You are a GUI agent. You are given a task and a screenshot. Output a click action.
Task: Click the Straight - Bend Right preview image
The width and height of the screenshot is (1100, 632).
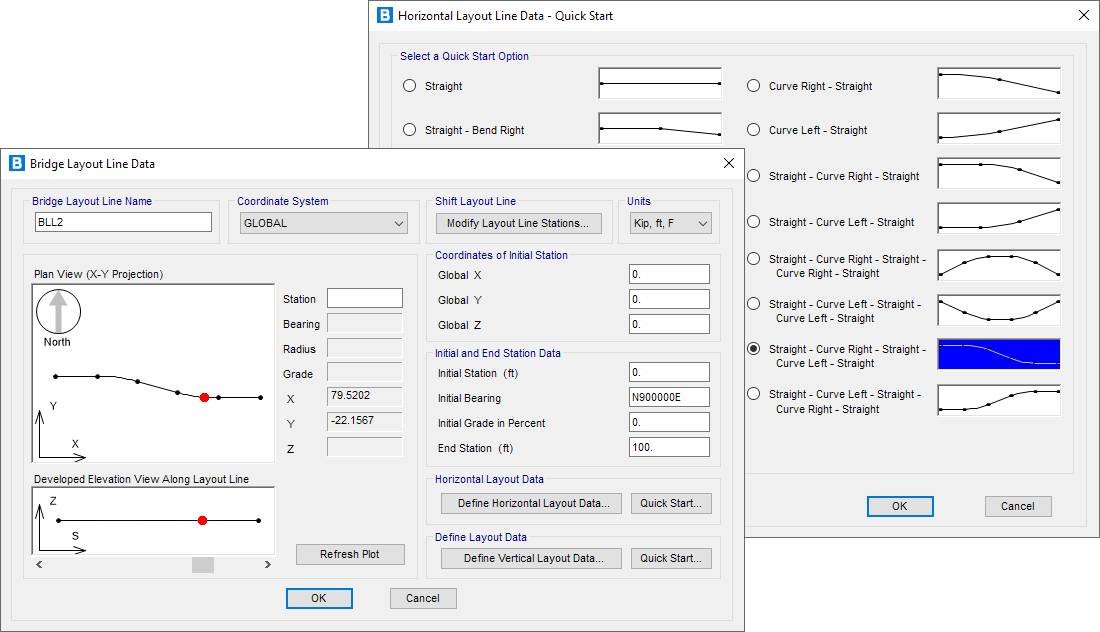click(x=660, y=128)
